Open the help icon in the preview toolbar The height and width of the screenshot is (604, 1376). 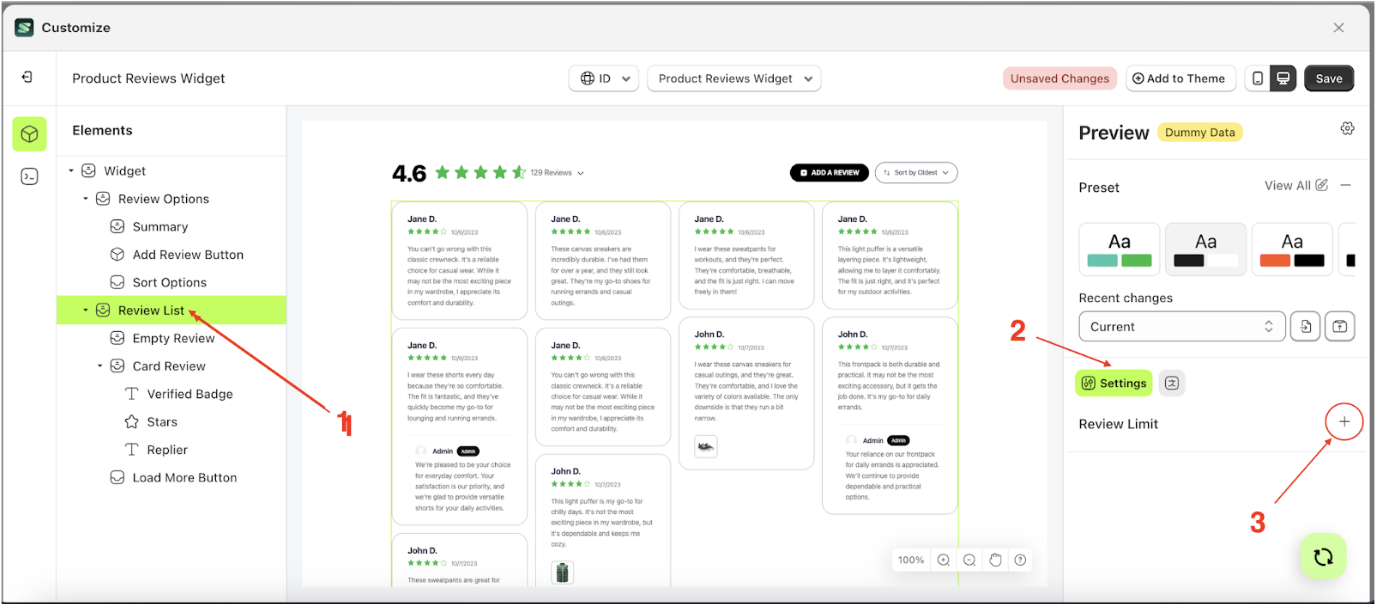tap(1020, 560)
